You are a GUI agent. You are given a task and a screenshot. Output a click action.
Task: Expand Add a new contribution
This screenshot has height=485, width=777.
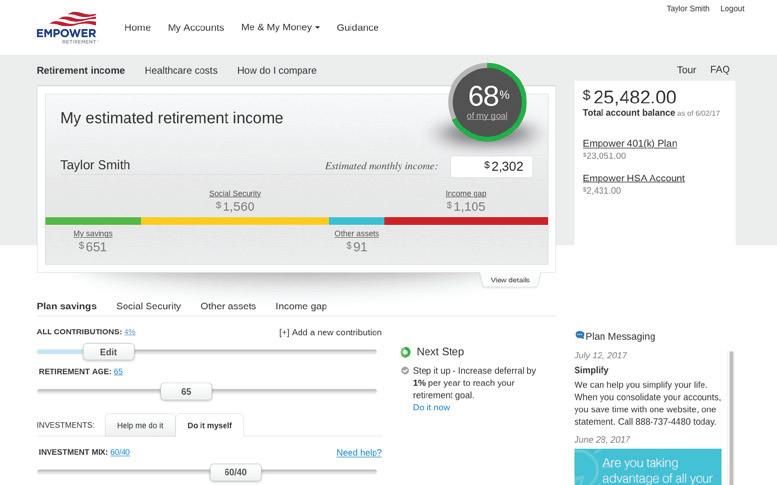[x=330, y=332]
